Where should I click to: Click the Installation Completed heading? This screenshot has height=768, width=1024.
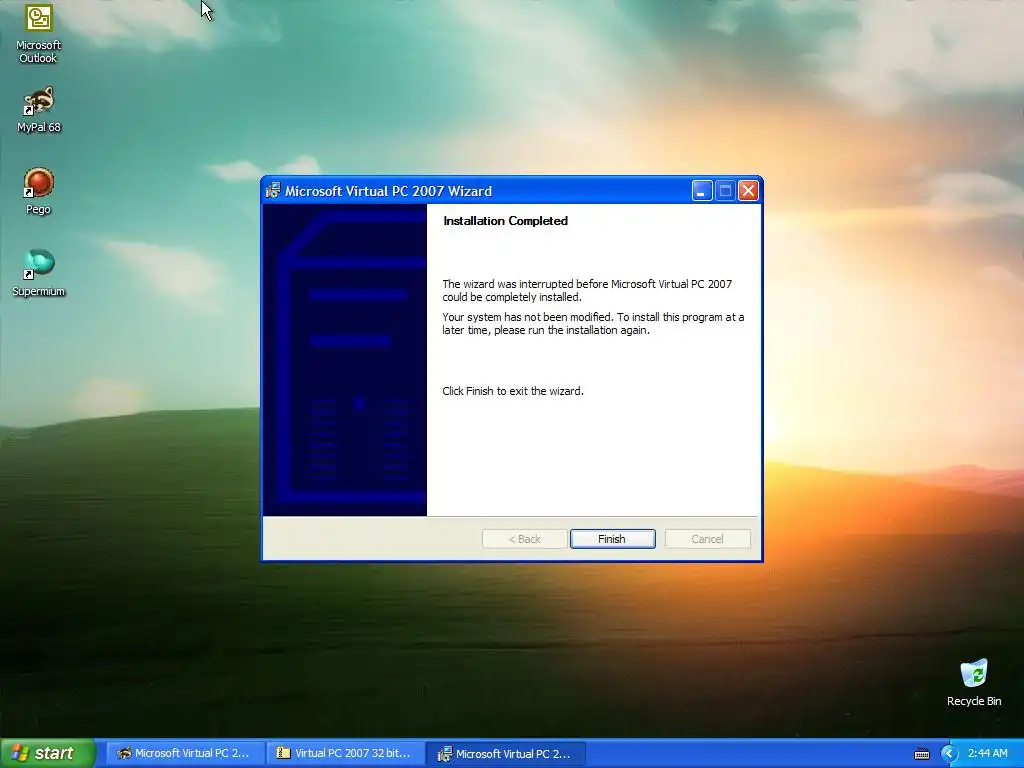coord(505,221)
